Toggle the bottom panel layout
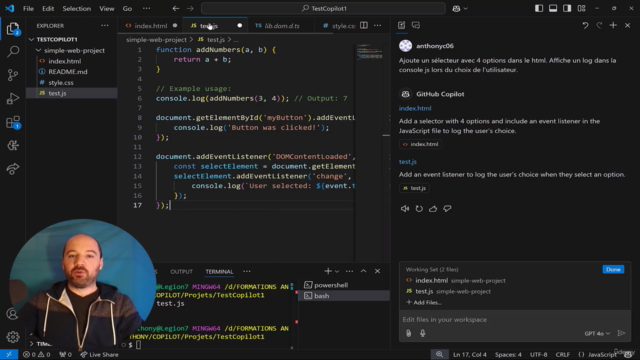This screenshot has height=360, width=640. (x=553, y=9)
